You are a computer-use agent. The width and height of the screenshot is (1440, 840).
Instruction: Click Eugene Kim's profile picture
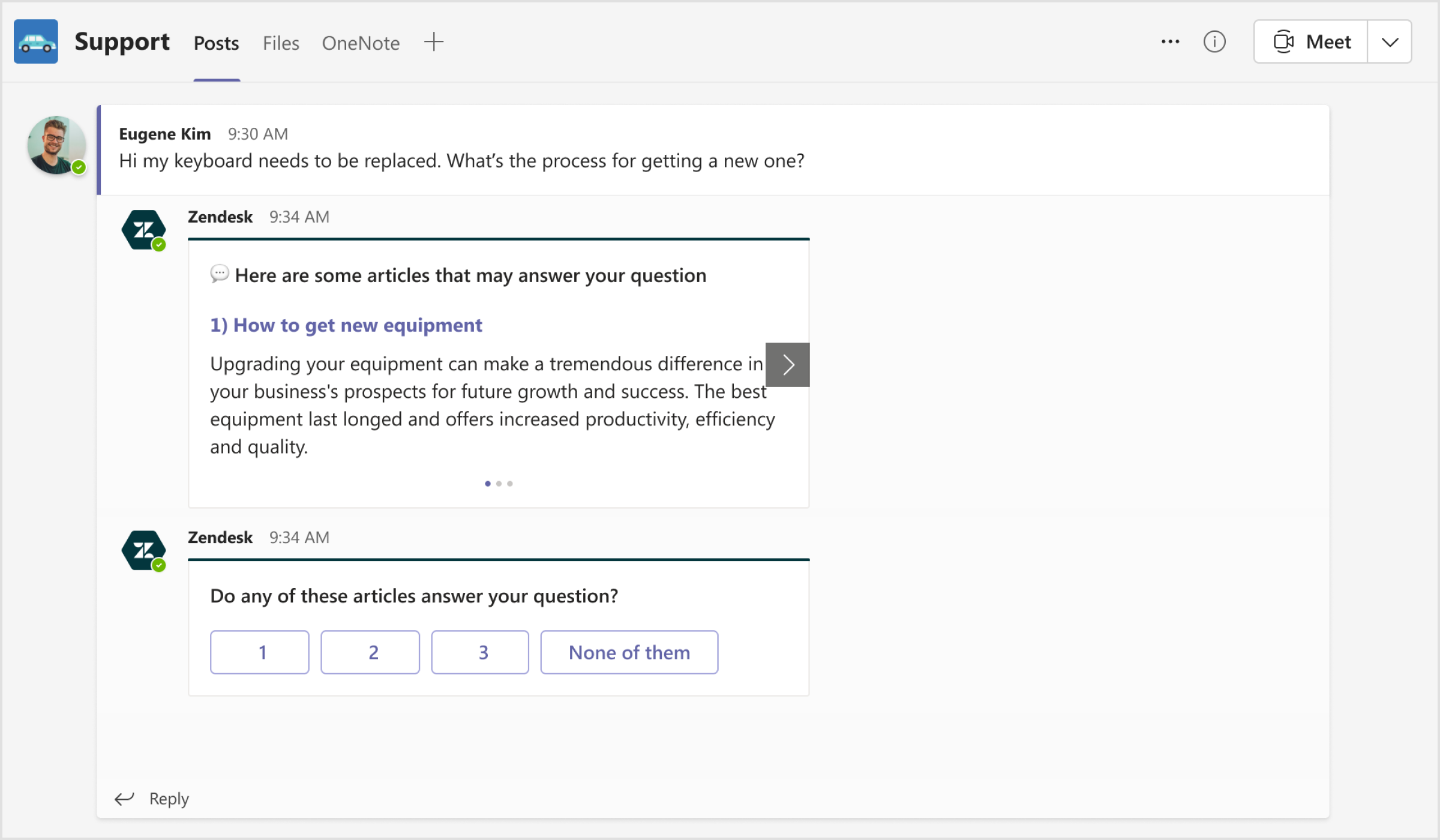(56, 145)
